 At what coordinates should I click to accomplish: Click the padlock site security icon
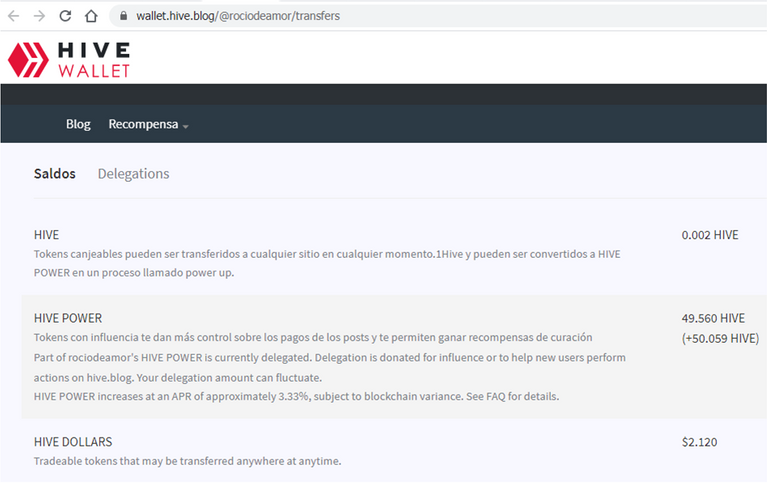[123, 16]
